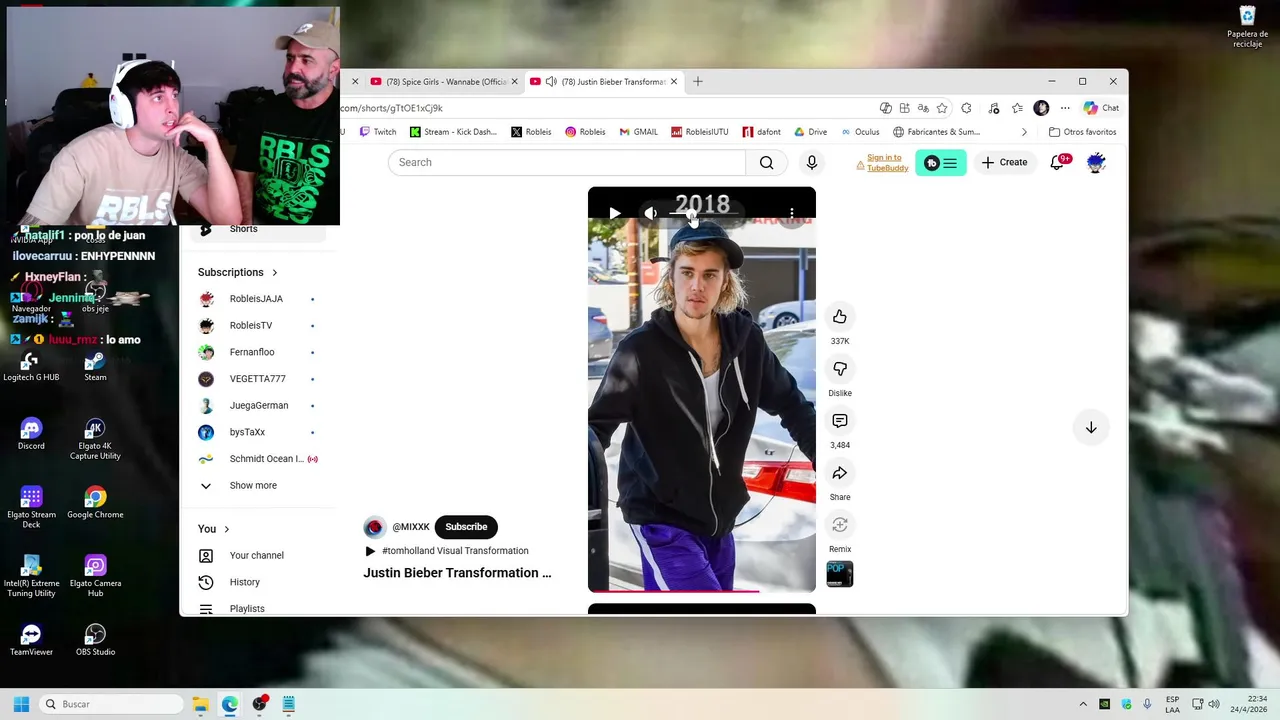Go to the next short arrow

(x=1091, y=427)
